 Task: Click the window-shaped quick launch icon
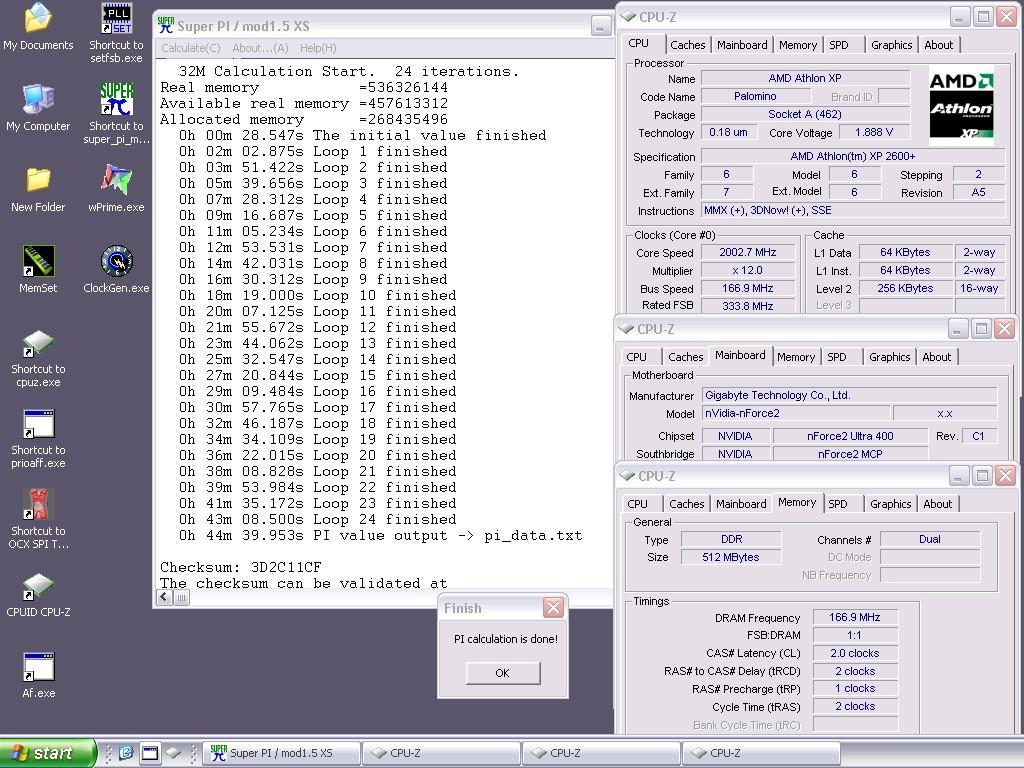(x=150, y=753)
